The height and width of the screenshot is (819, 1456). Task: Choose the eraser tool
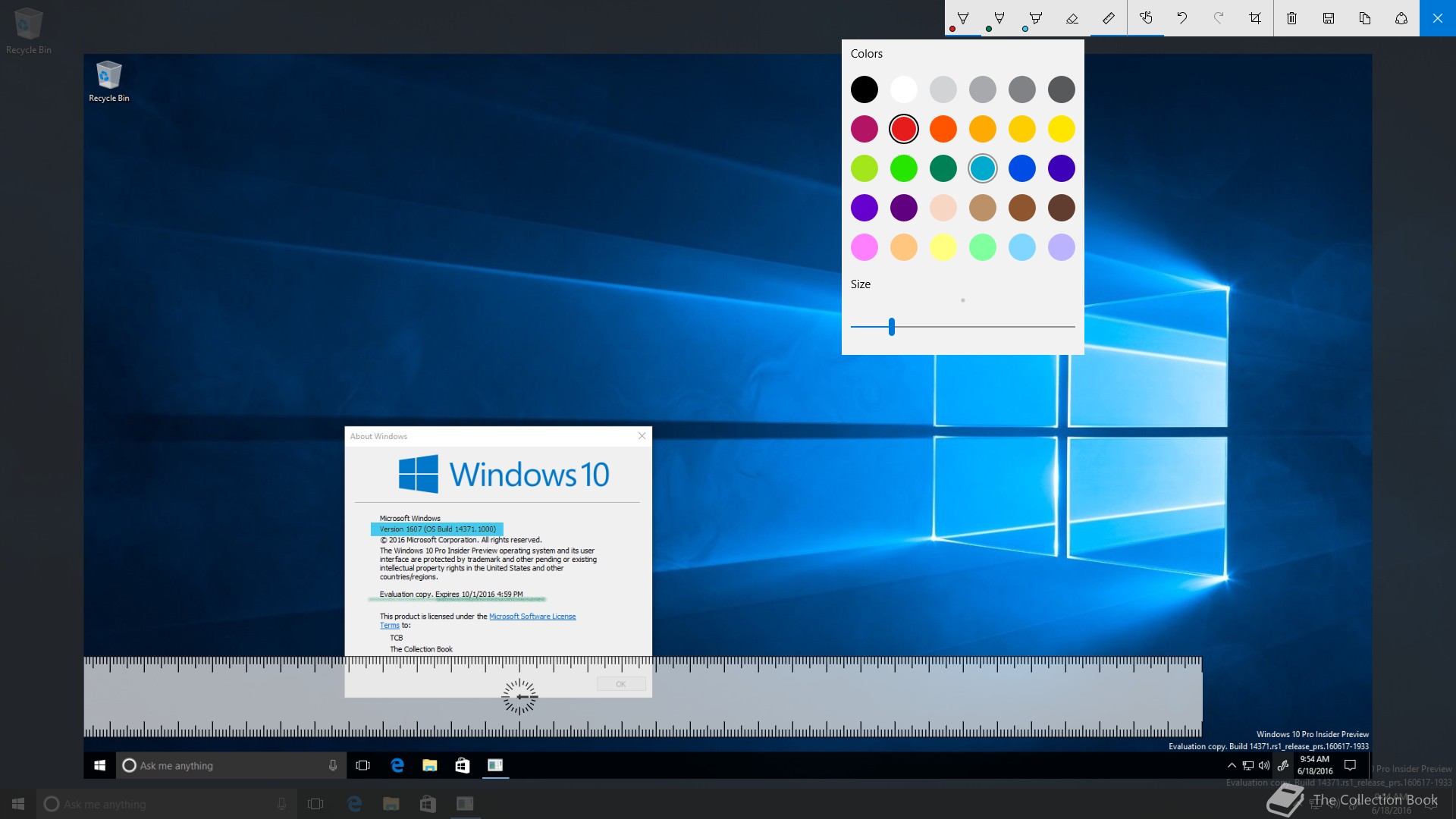[1072, 18]
